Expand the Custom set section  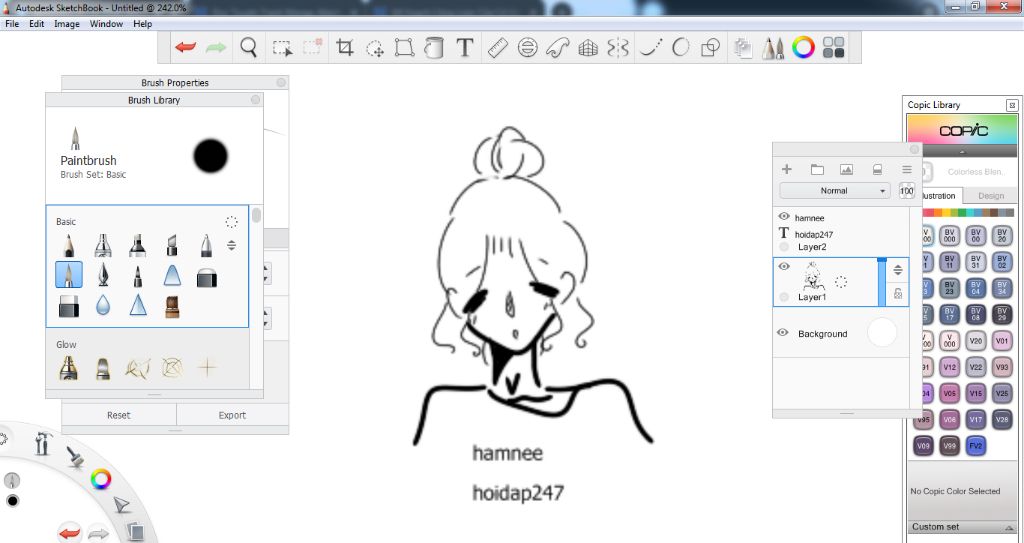961,527
